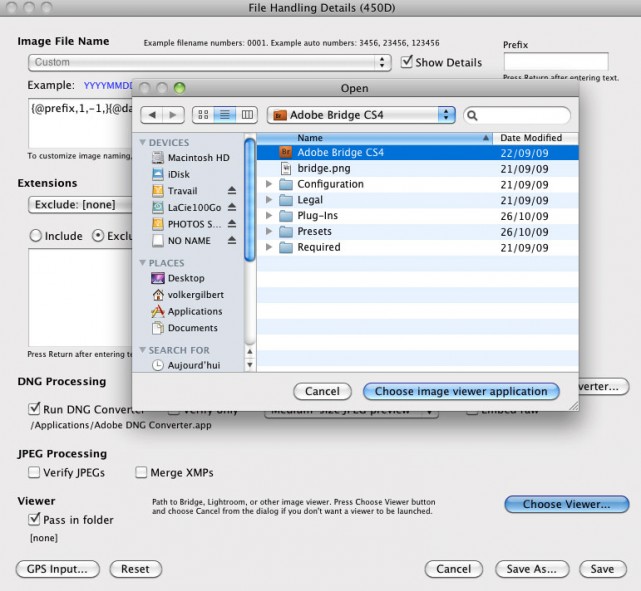Viewport: 641px width, 591px height.
Task: Select the bridge.png file
Action: tap(417, 168)
